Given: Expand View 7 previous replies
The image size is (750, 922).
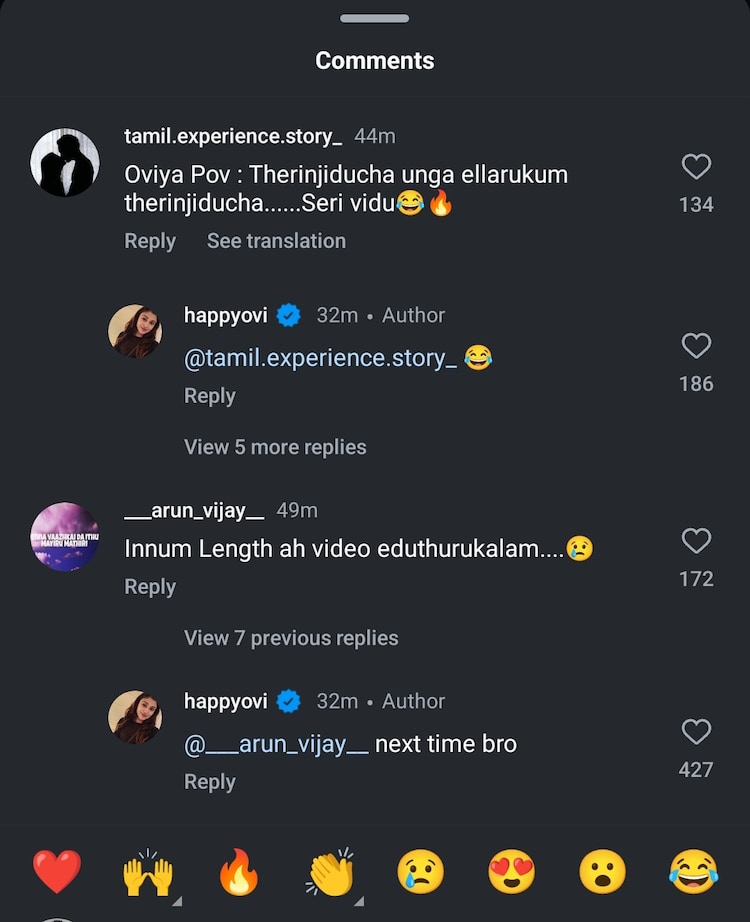Looking at the screenshot, I should click(291, 638).
